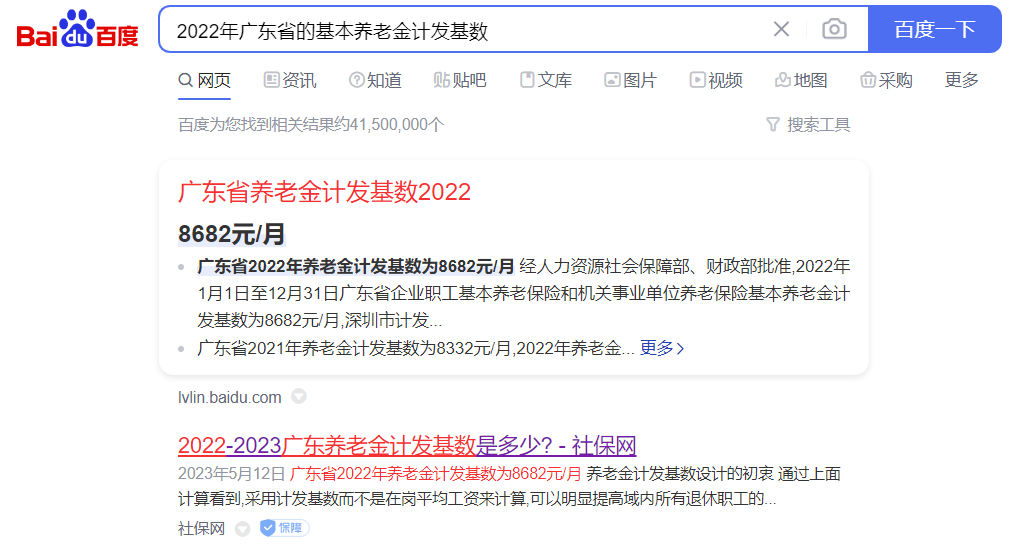Screen dimensions: 1014x545
Task: Open the 图片 tab
Action: tap(631, 81)
